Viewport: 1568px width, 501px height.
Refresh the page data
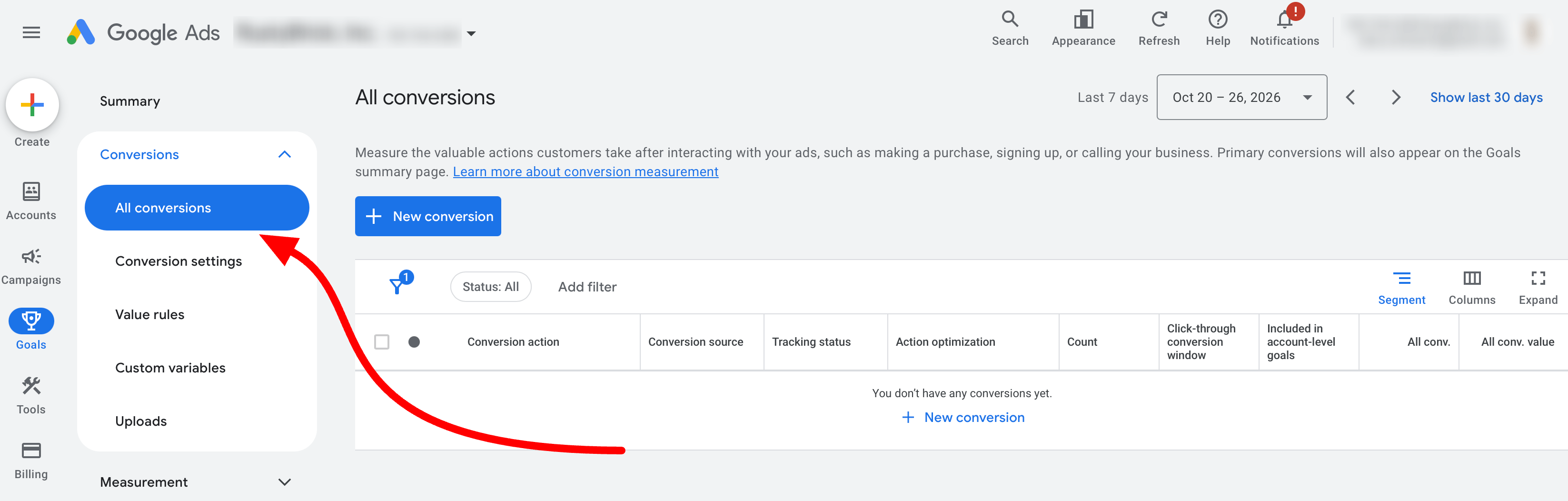(1158, 29)
